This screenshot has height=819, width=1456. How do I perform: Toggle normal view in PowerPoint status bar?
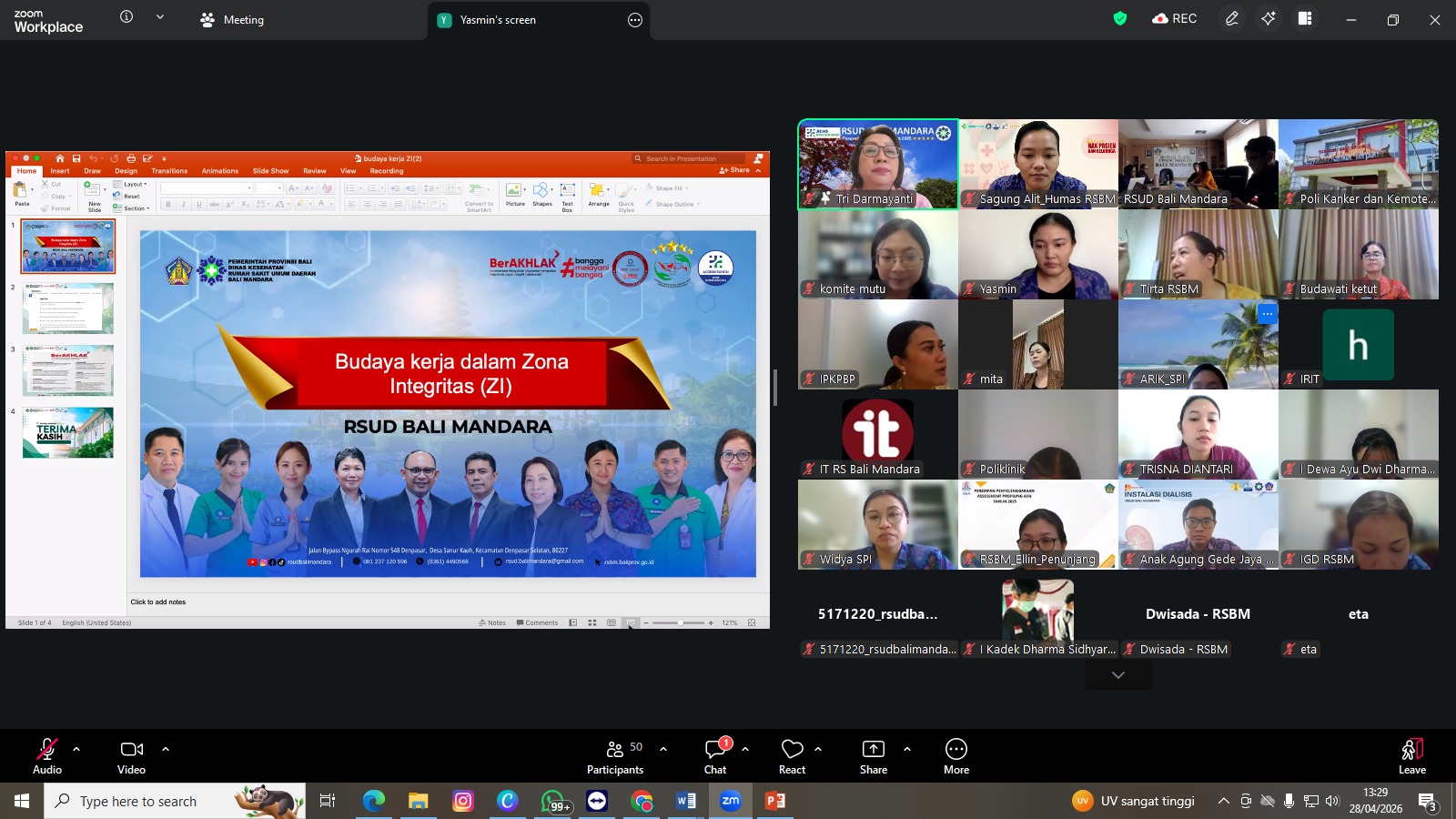tap(573, 622)
